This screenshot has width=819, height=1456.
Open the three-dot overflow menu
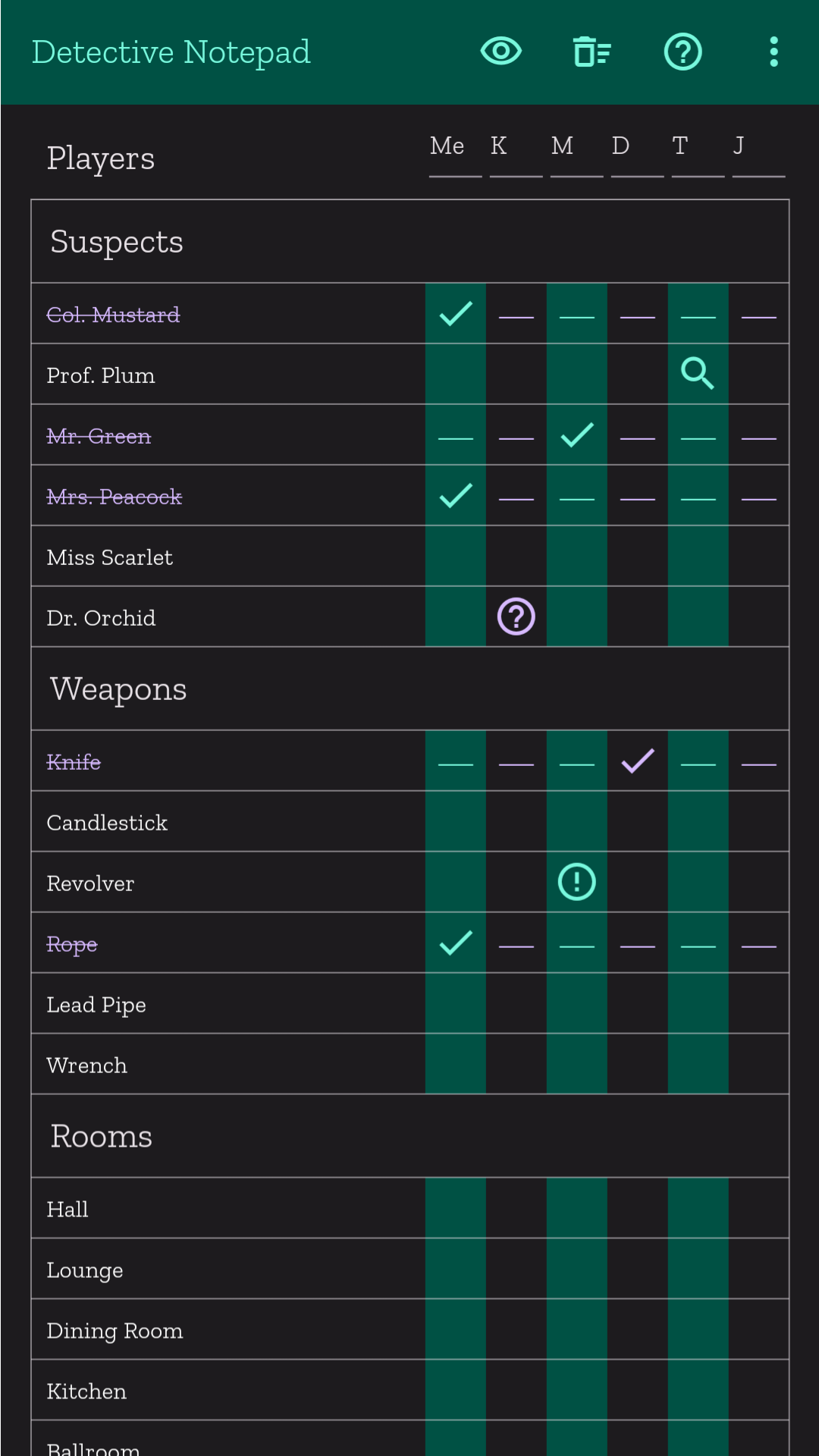click(x=773, y=52)
